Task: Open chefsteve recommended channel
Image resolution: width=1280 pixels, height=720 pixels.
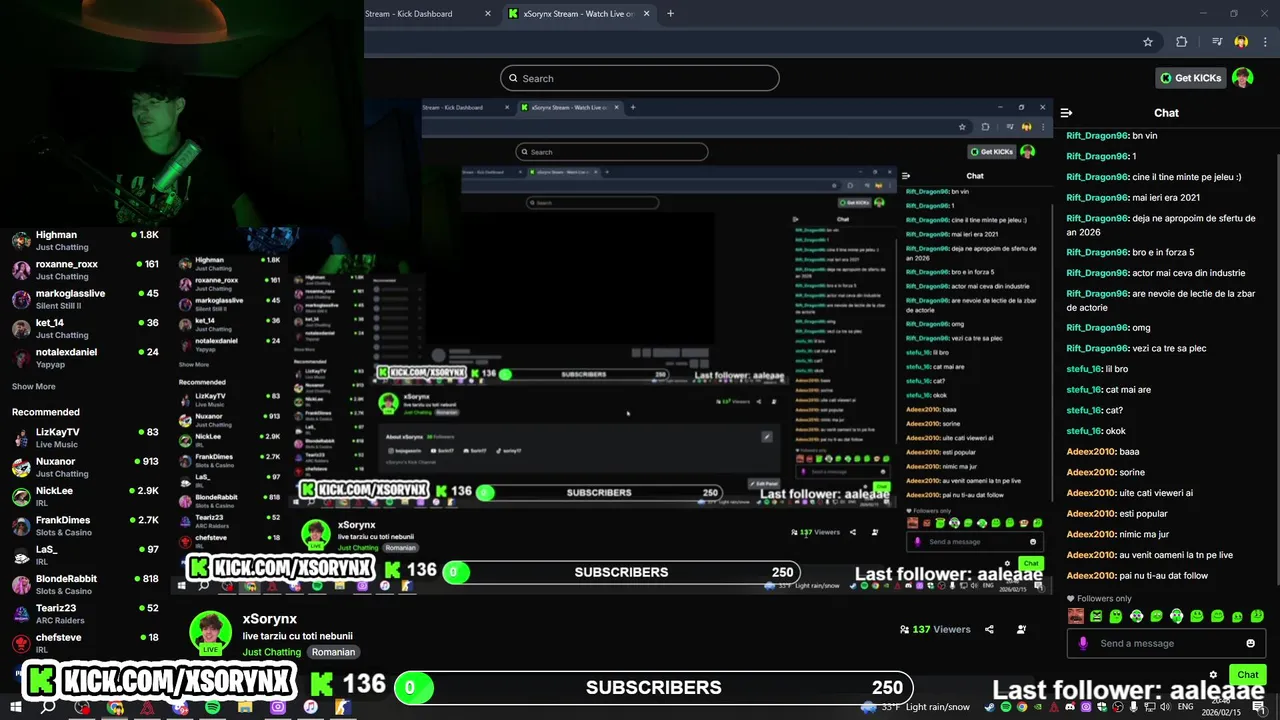Action: (x=86, y=643)
